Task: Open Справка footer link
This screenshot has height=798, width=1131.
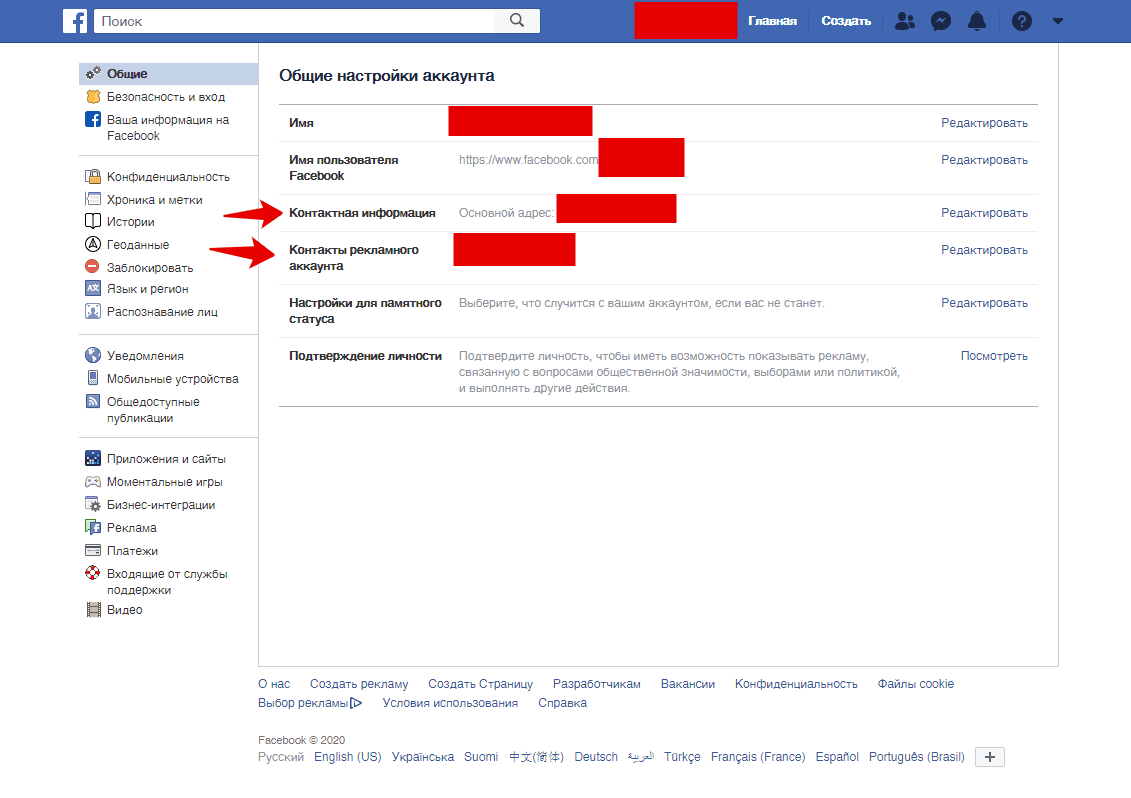Action: [x=563, y=703]
